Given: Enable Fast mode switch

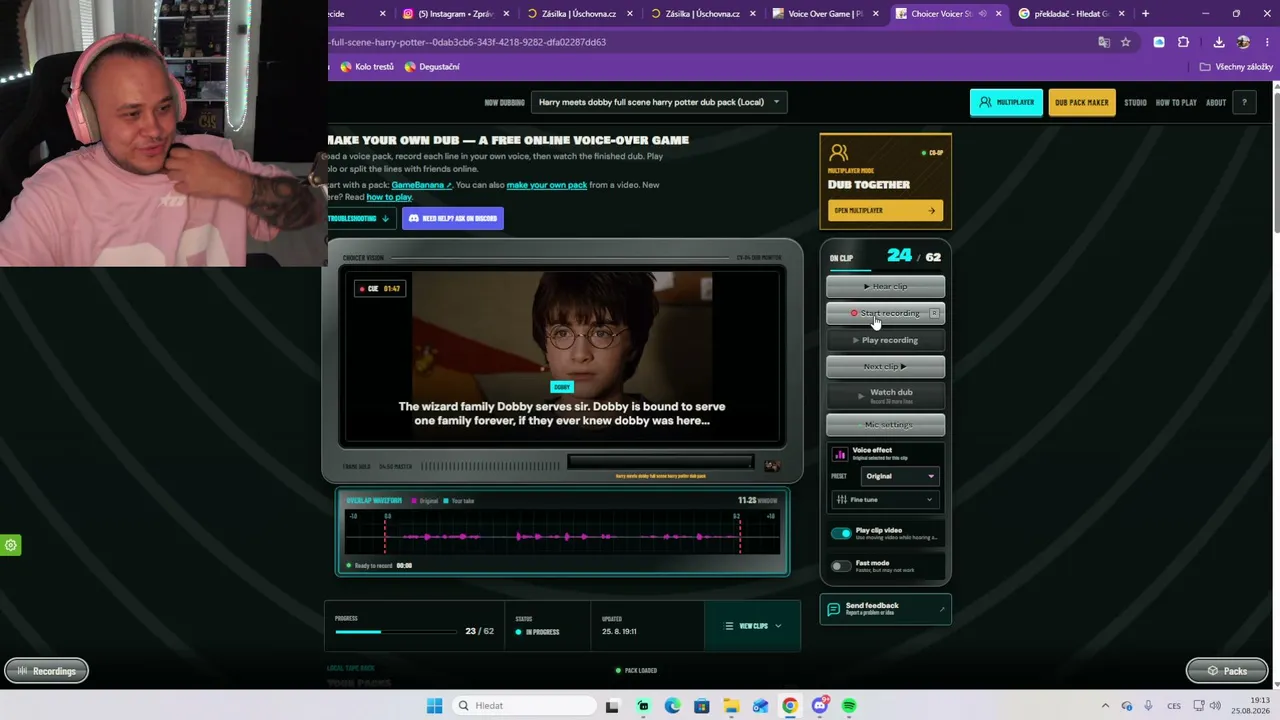Looking at the screenshot, I should (x=841, y=566).
